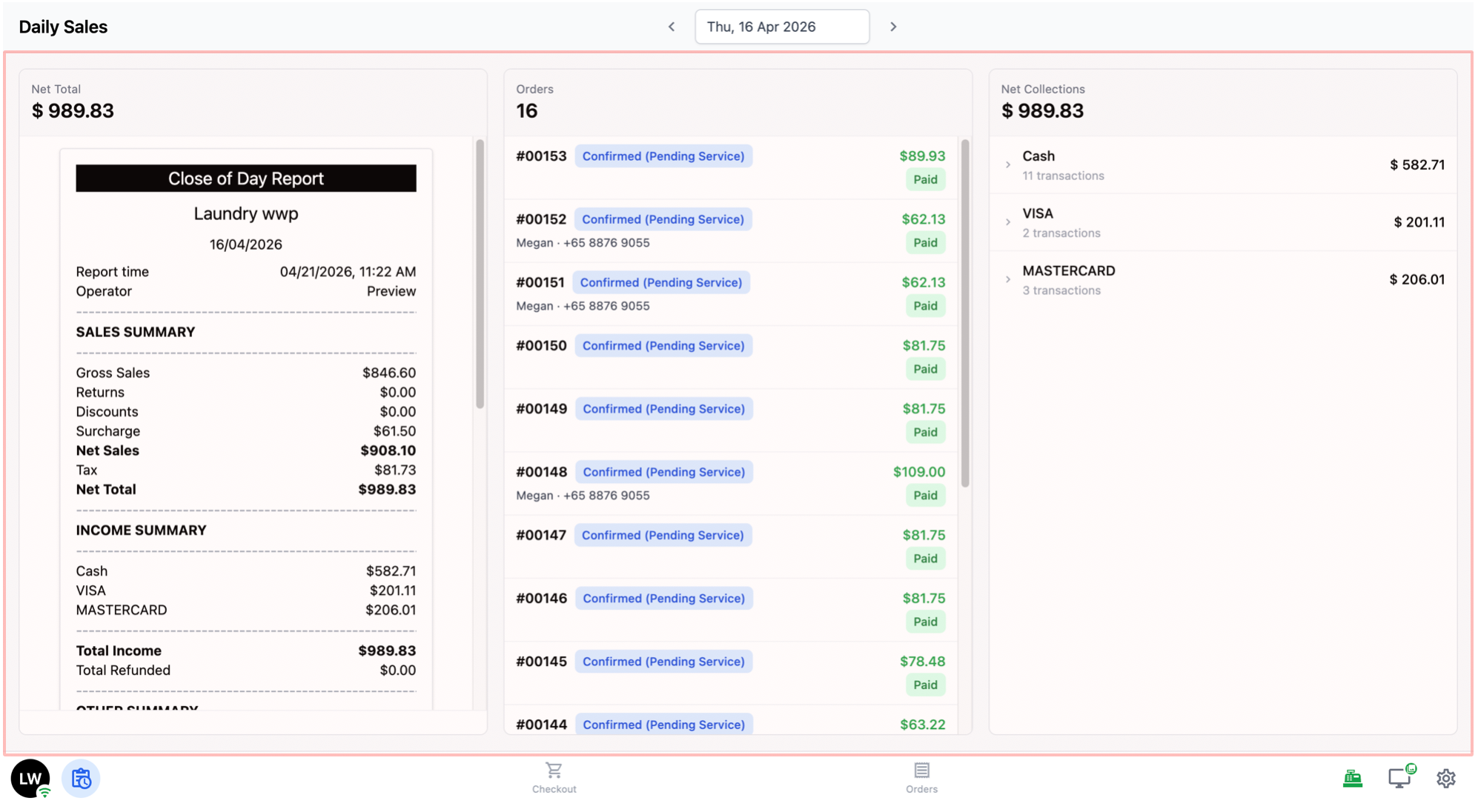Click the Paid badge on order #00150
This screenshot has width=1478, height=812.
(925, 369)
